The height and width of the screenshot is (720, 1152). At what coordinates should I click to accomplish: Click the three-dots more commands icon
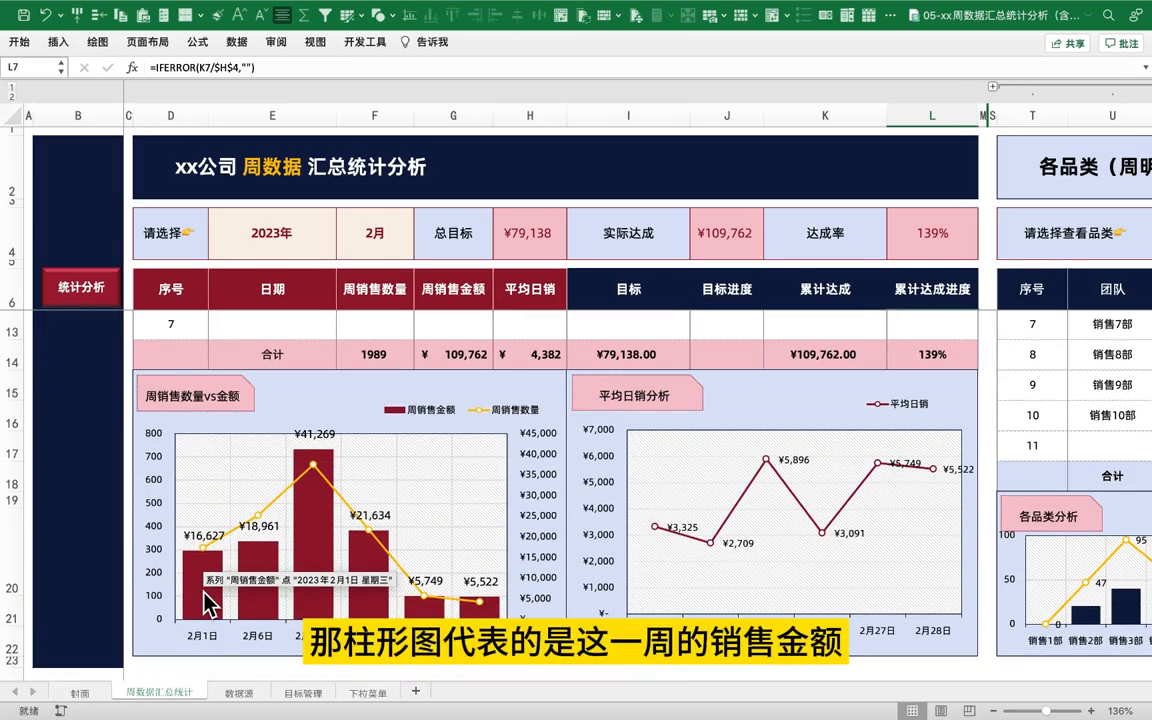[890, 15]
